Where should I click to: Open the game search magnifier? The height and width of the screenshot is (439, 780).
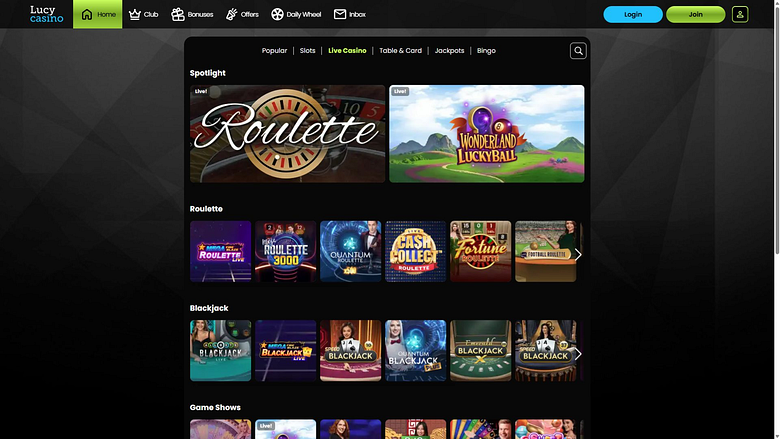click(578, 51)
